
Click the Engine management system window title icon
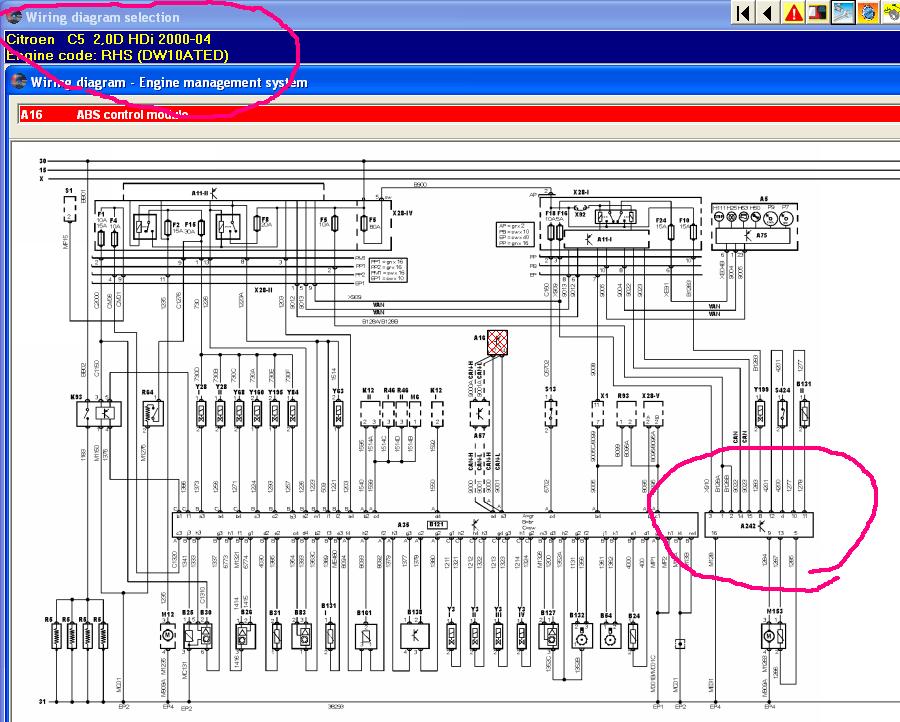tap(19, 81)
